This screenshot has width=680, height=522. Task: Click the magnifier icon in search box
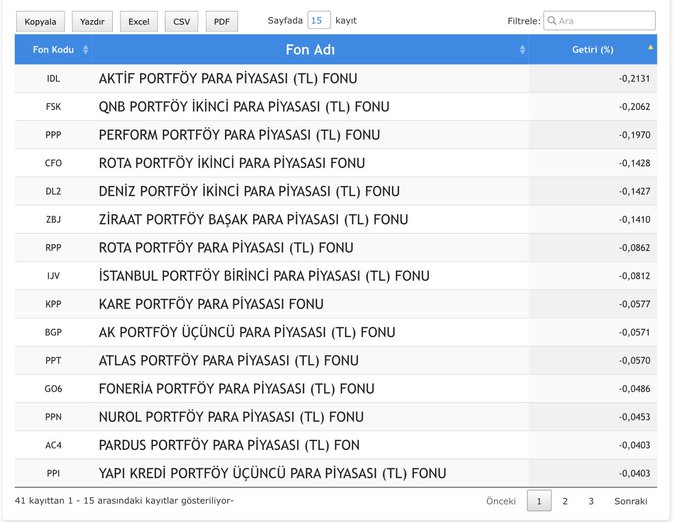(x=552, y=20)
